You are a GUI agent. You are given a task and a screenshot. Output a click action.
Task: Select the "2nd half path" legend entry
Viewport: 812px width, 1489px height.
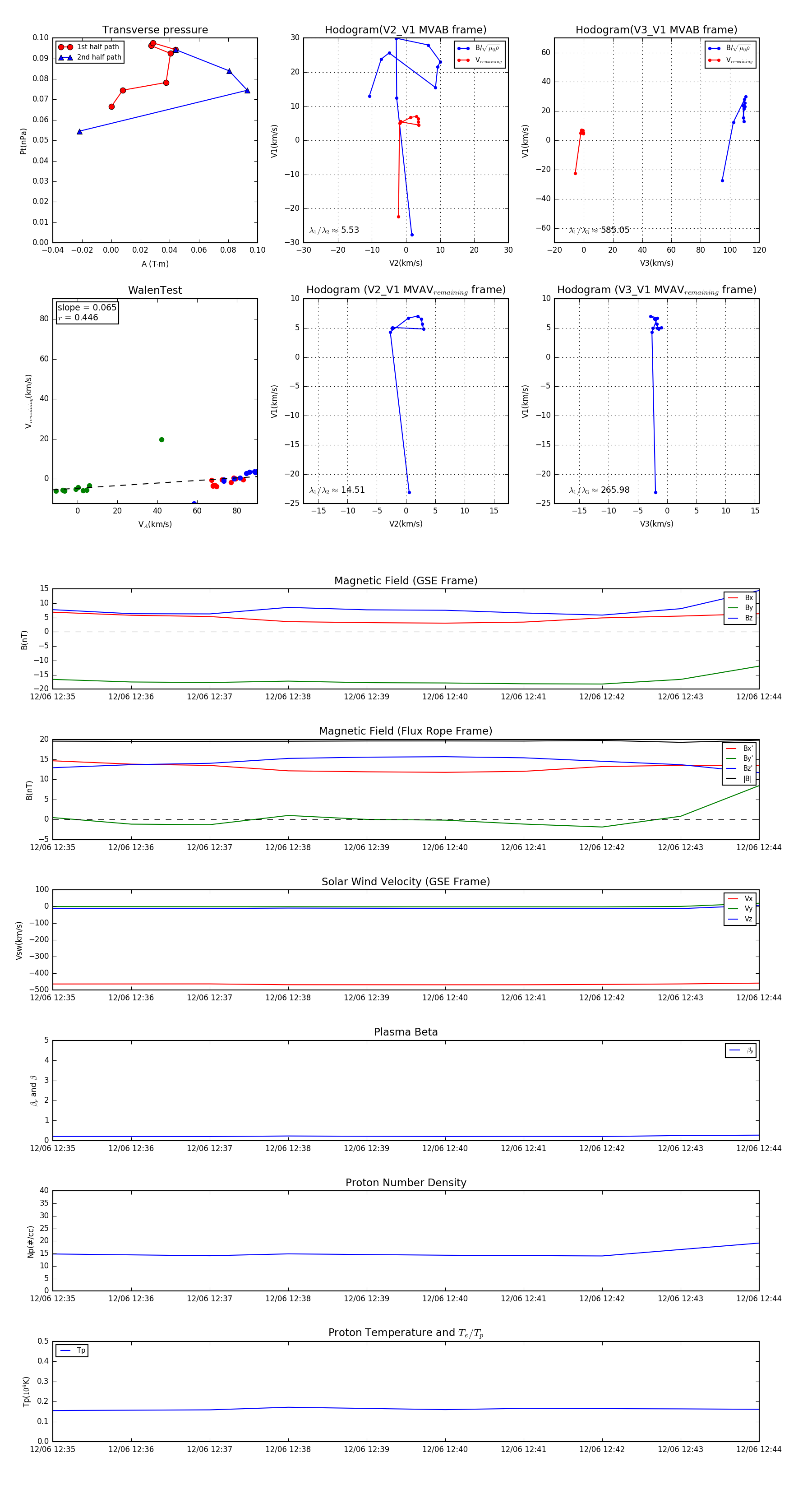coord(90,57)
